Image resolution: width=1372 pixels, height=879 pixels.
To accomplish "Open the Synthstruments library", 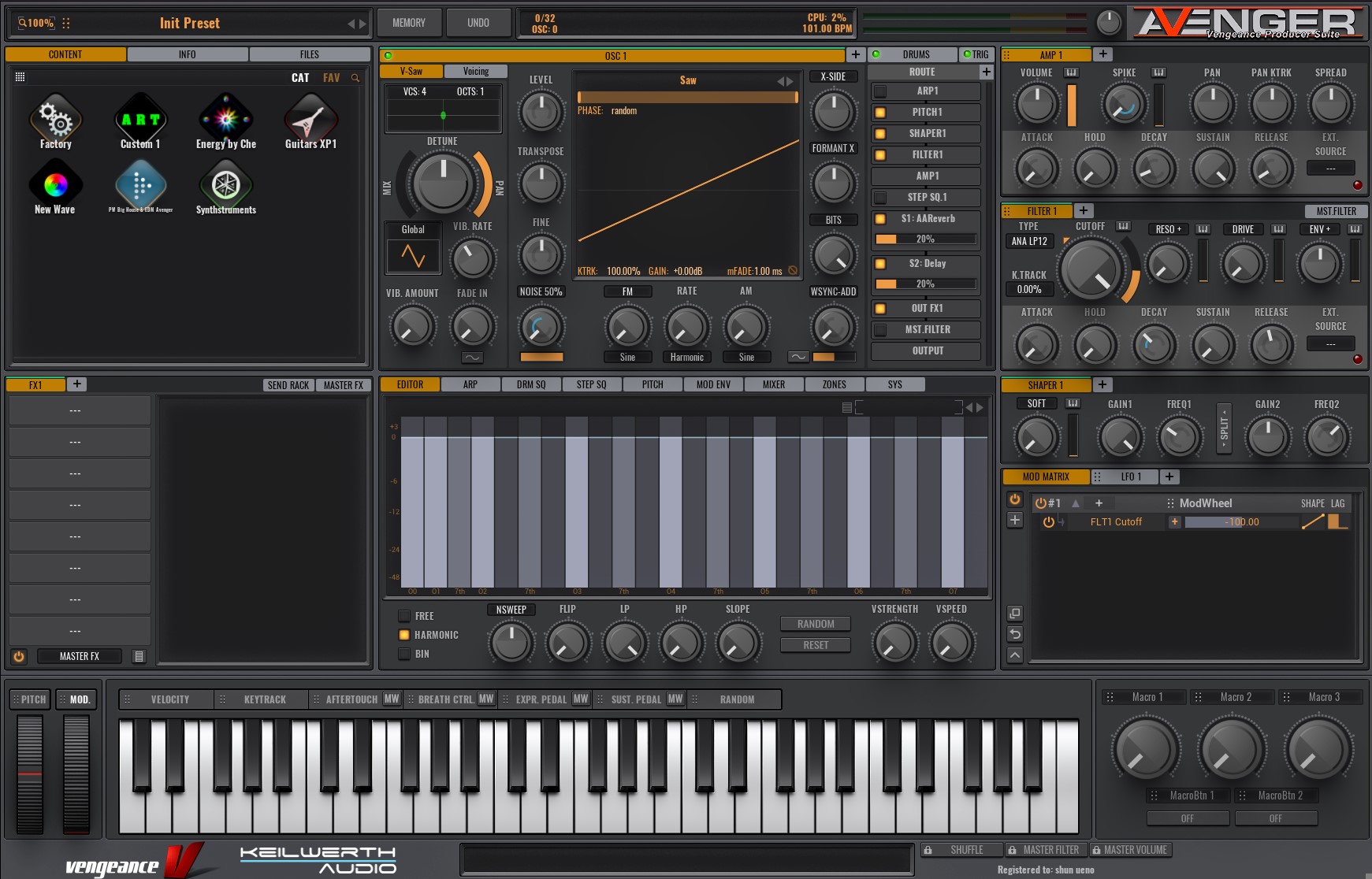I will (x=226, y=187).
